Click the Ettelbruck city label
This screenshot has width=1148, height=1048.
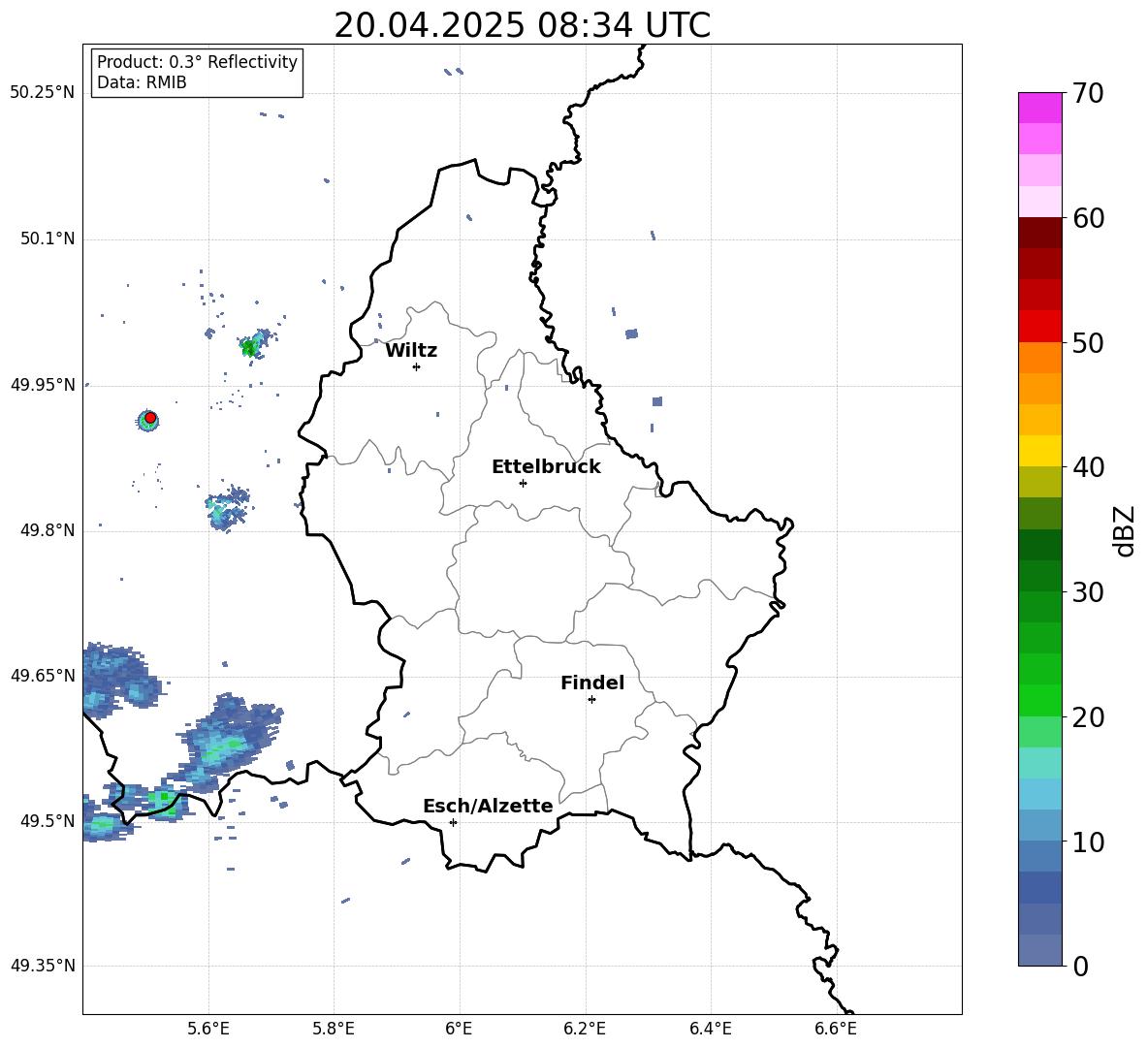click(x=546, y=467)
